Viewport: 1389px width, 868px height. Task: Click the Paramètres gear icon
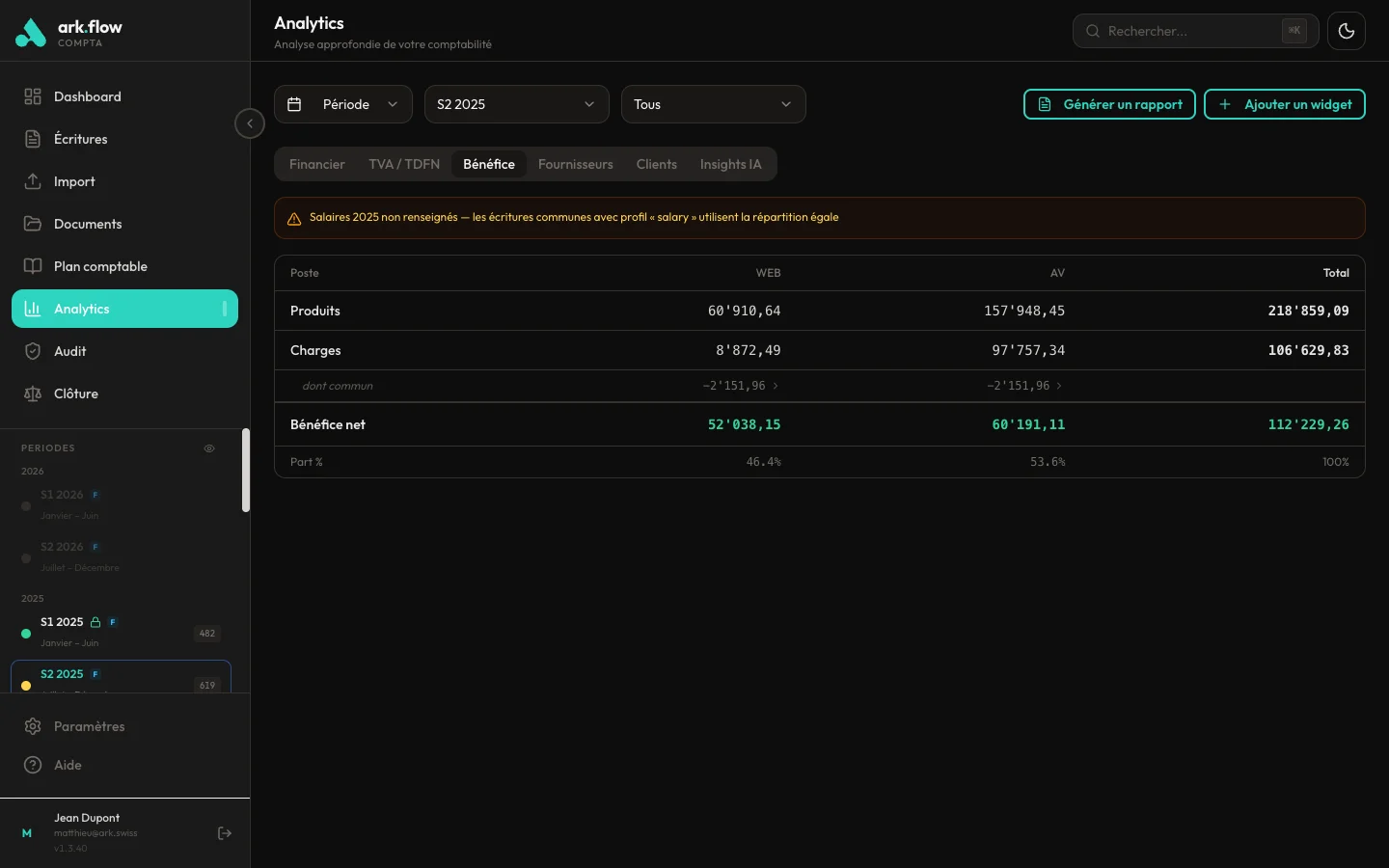click(x=32, y=726)
